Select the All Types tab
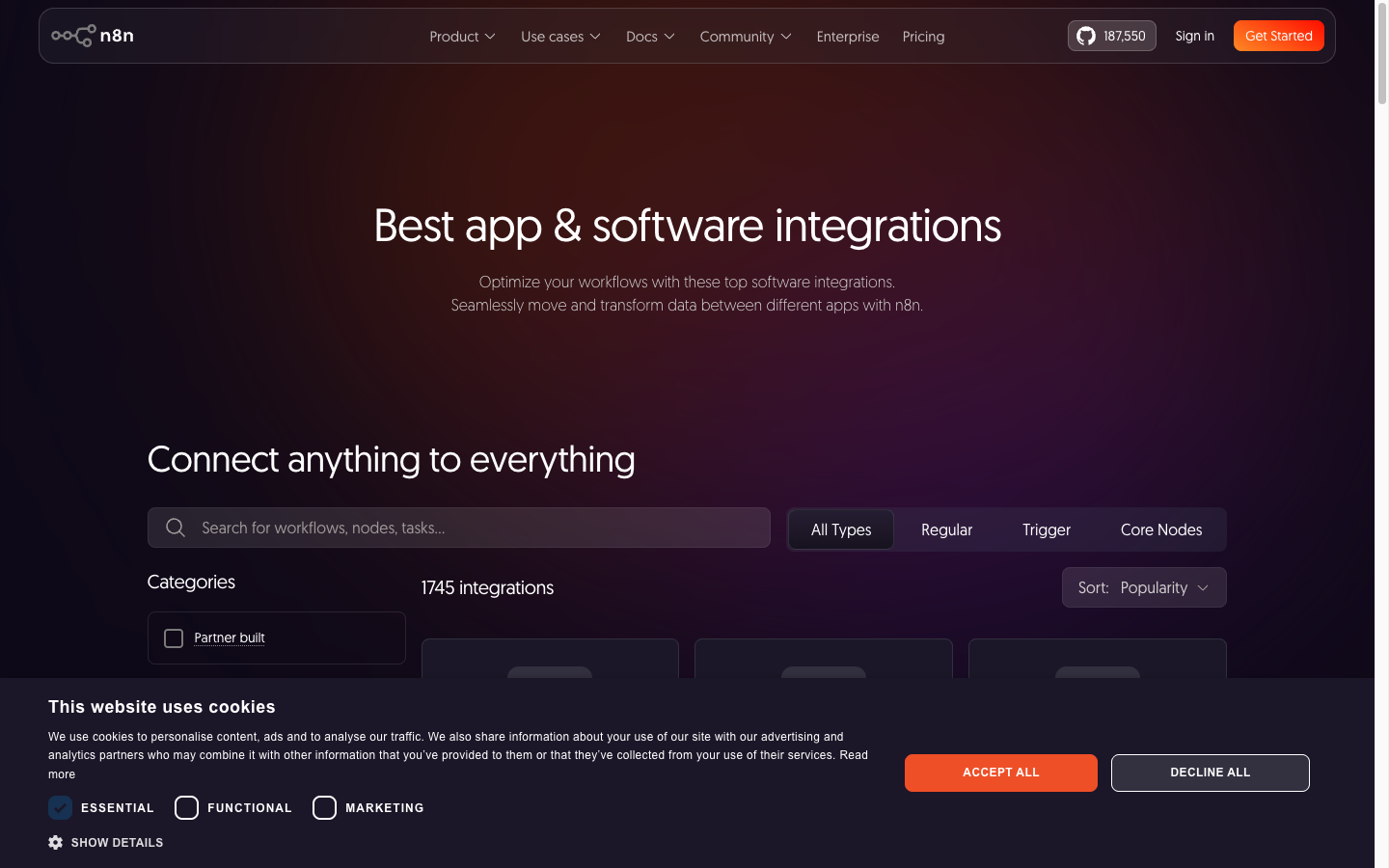 click(x=841, y=529)
